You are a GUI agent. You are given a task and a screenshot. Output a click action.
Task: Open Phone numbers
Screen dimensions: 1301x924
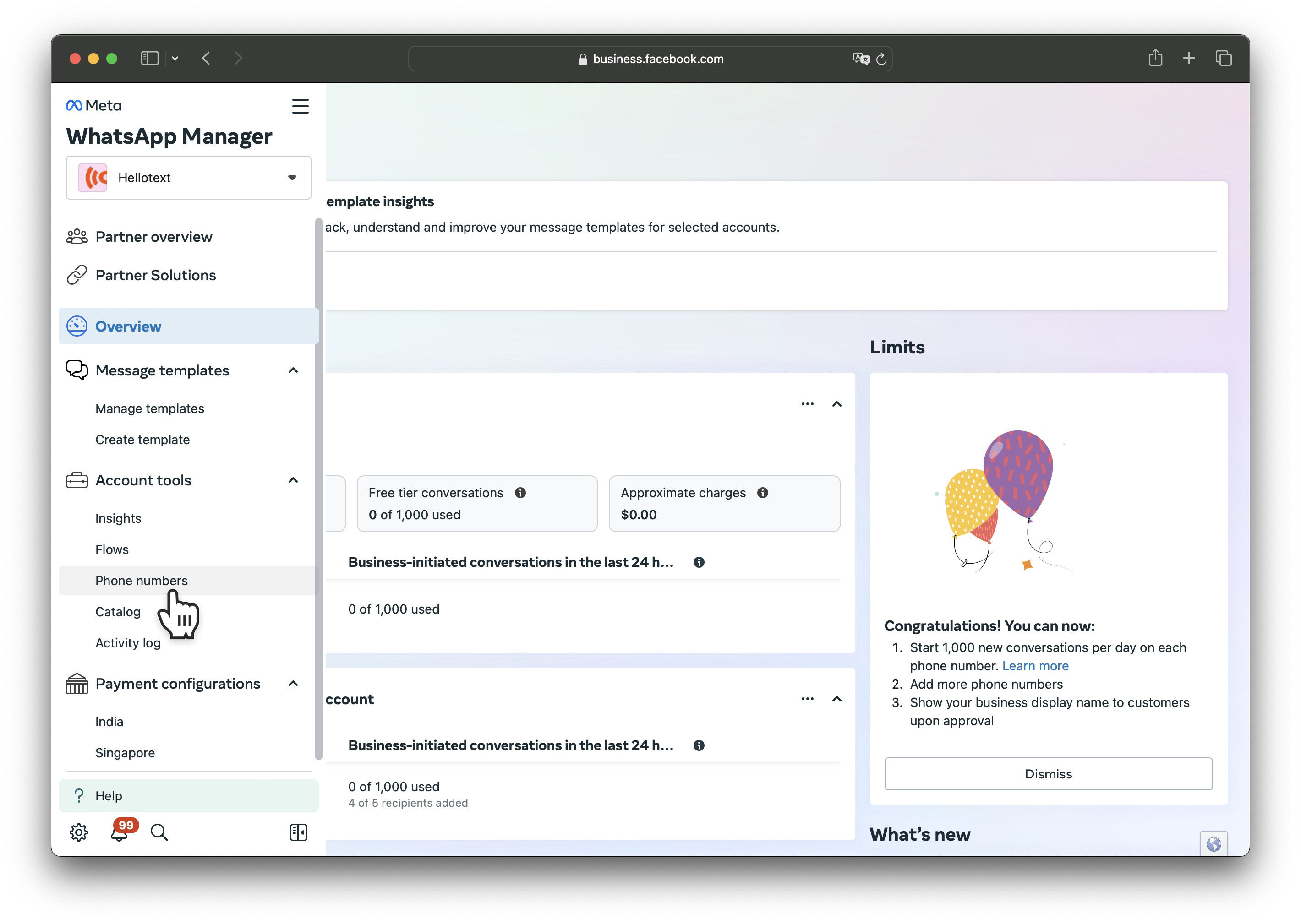point(188,580)
